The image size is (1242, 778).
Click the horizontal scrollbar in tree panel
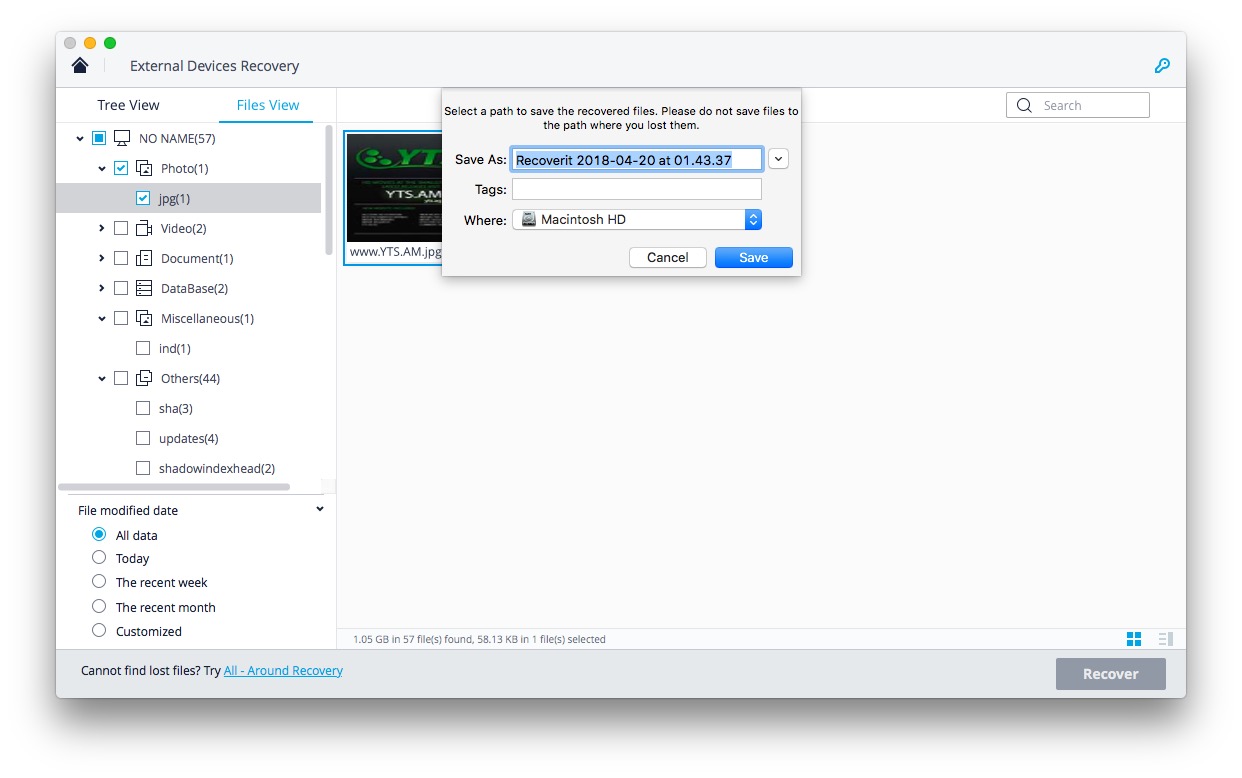pyautogui.click(x=174, y=487)
